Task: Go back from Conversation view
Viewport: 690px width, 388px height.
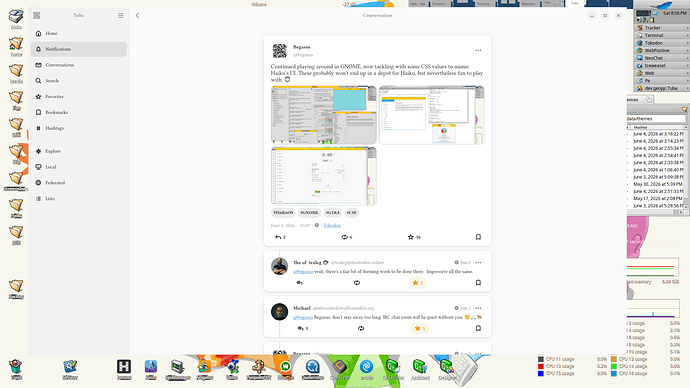Action: pos(137,15)
